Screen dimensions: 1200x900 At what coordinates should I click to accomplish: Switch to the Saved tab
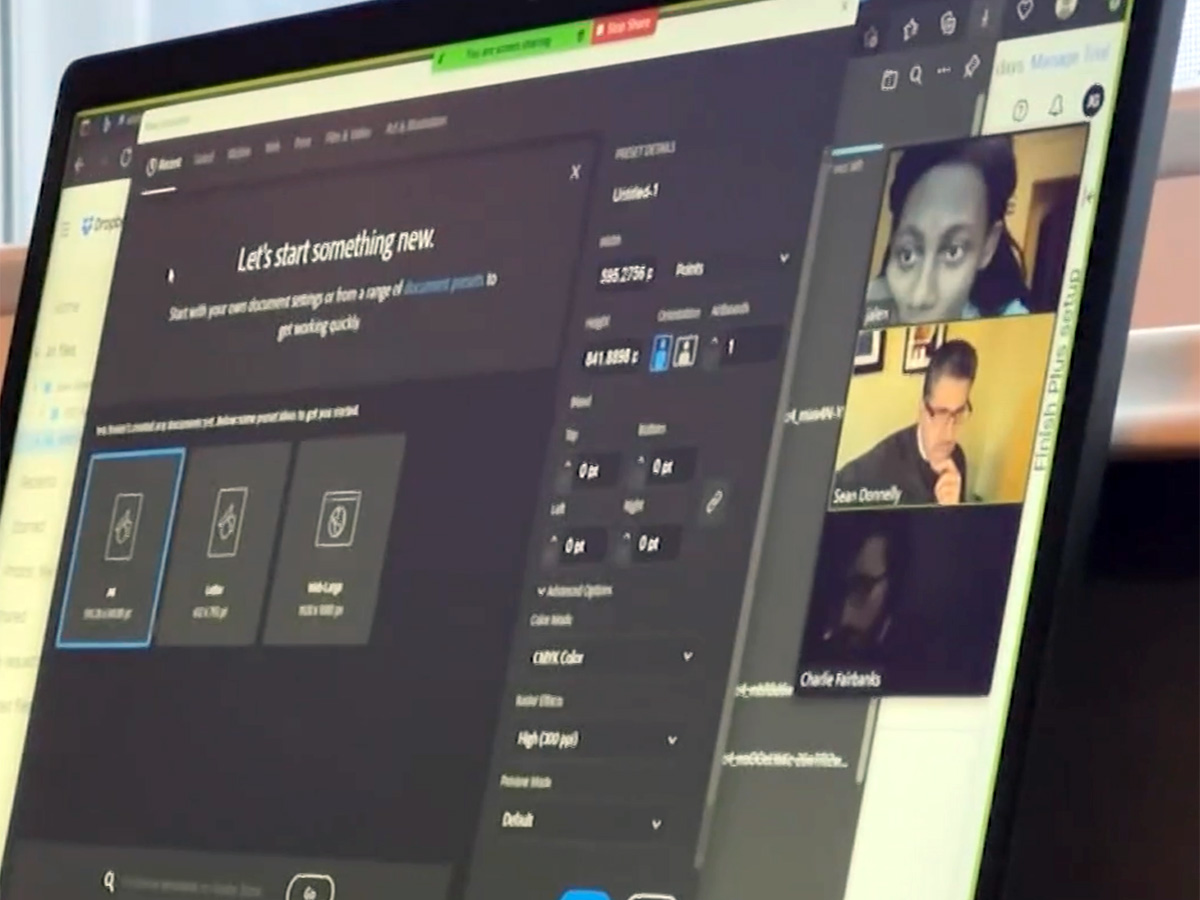[204, 159]
